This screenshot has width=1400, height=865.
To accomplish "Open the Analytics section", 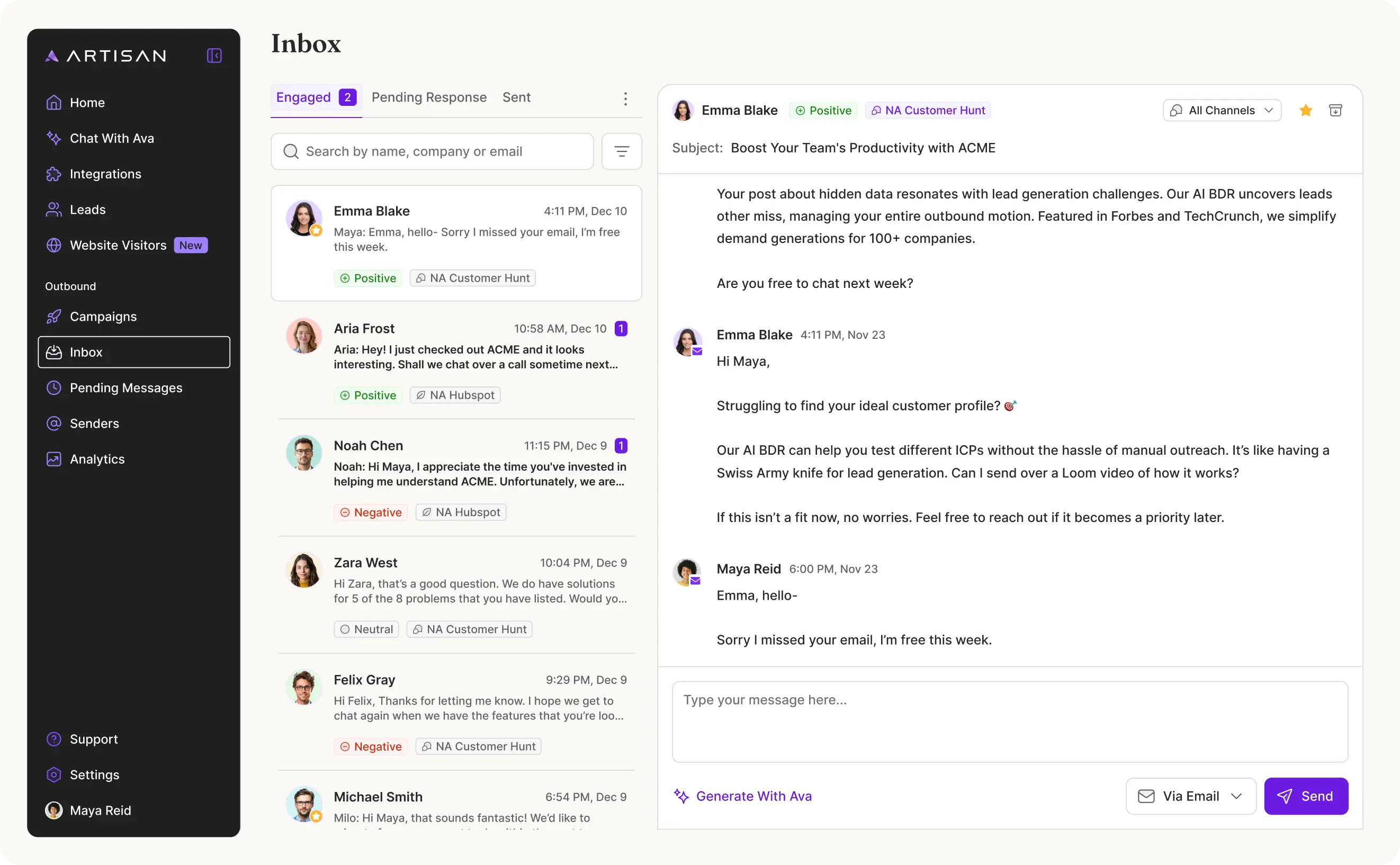I will [97, 459].
